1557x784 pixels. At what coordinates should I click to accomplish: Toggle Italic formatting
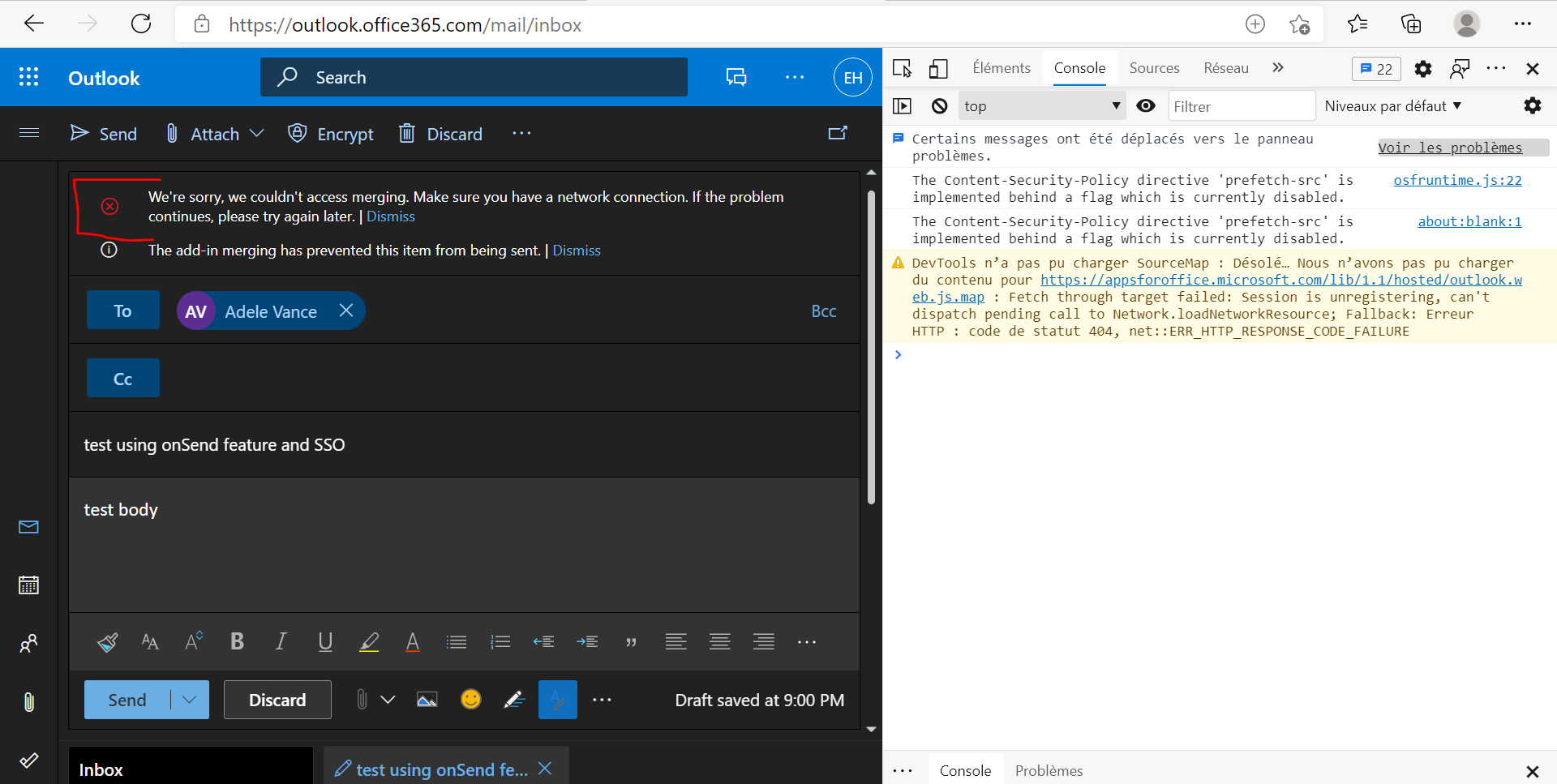[x=281, y=642]
